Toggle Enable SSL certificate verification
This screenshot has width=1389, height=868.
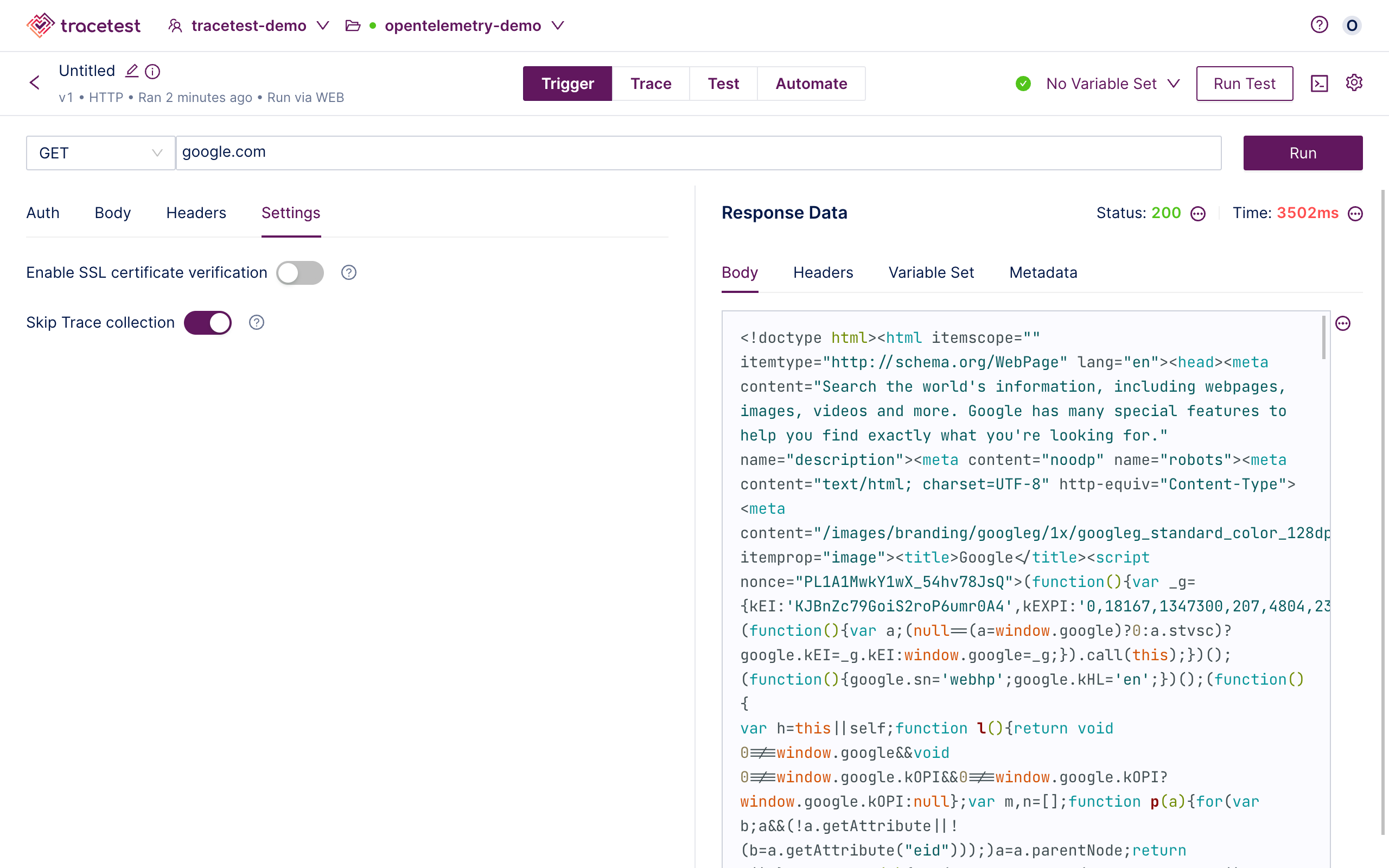[x=300, y=273]
